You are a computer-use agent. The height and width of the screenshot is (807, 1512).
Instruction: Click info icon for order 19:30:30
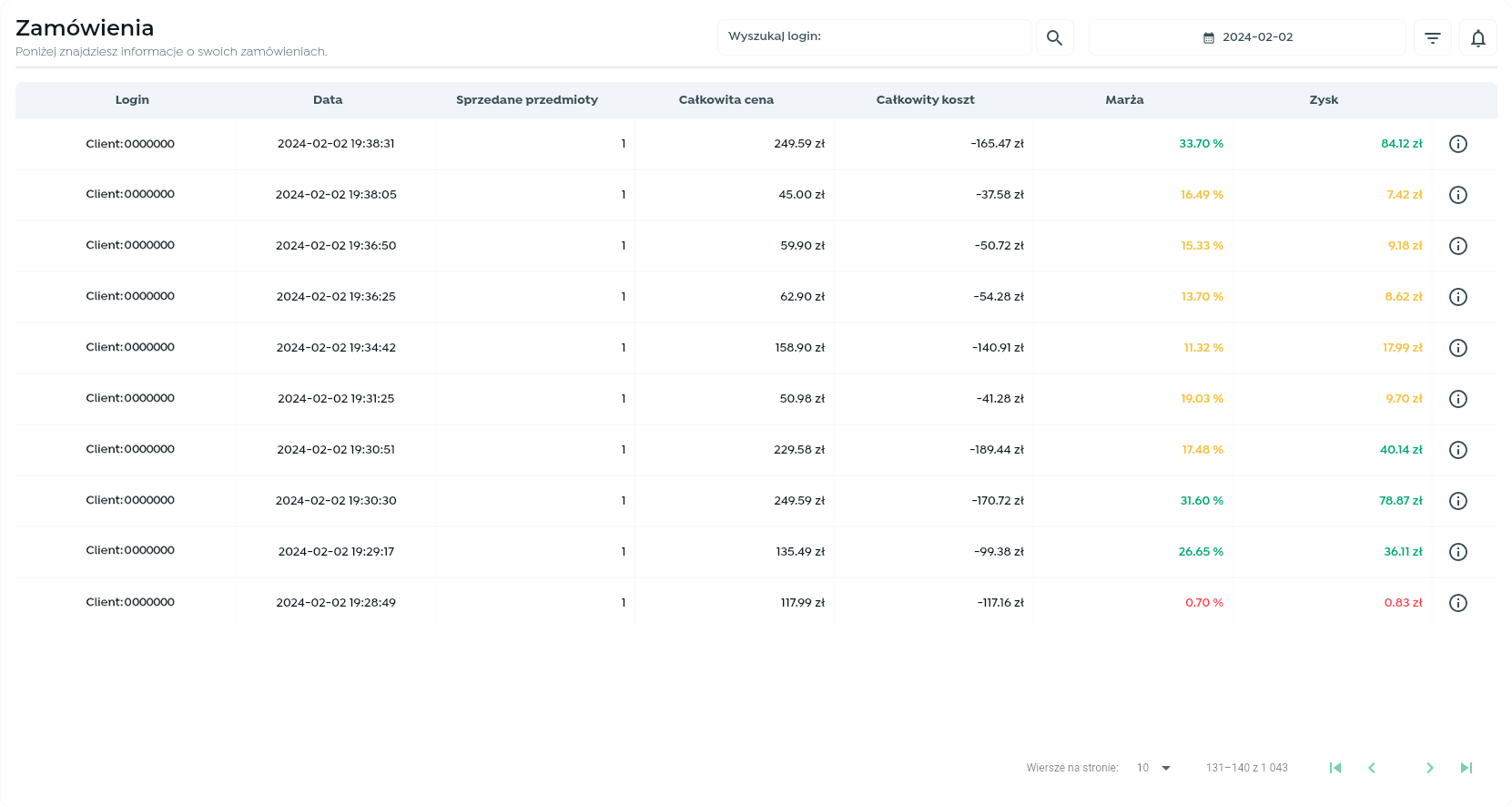1457,501
